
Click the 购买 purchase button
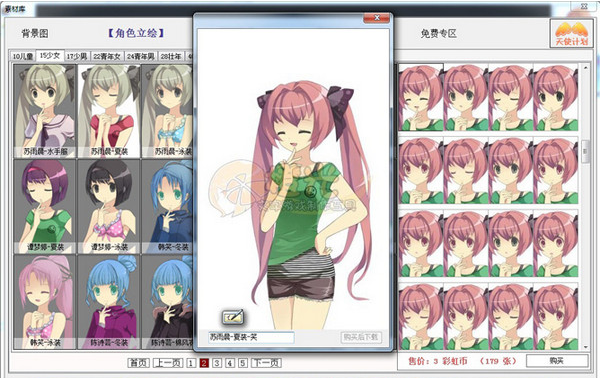[557, 360]
